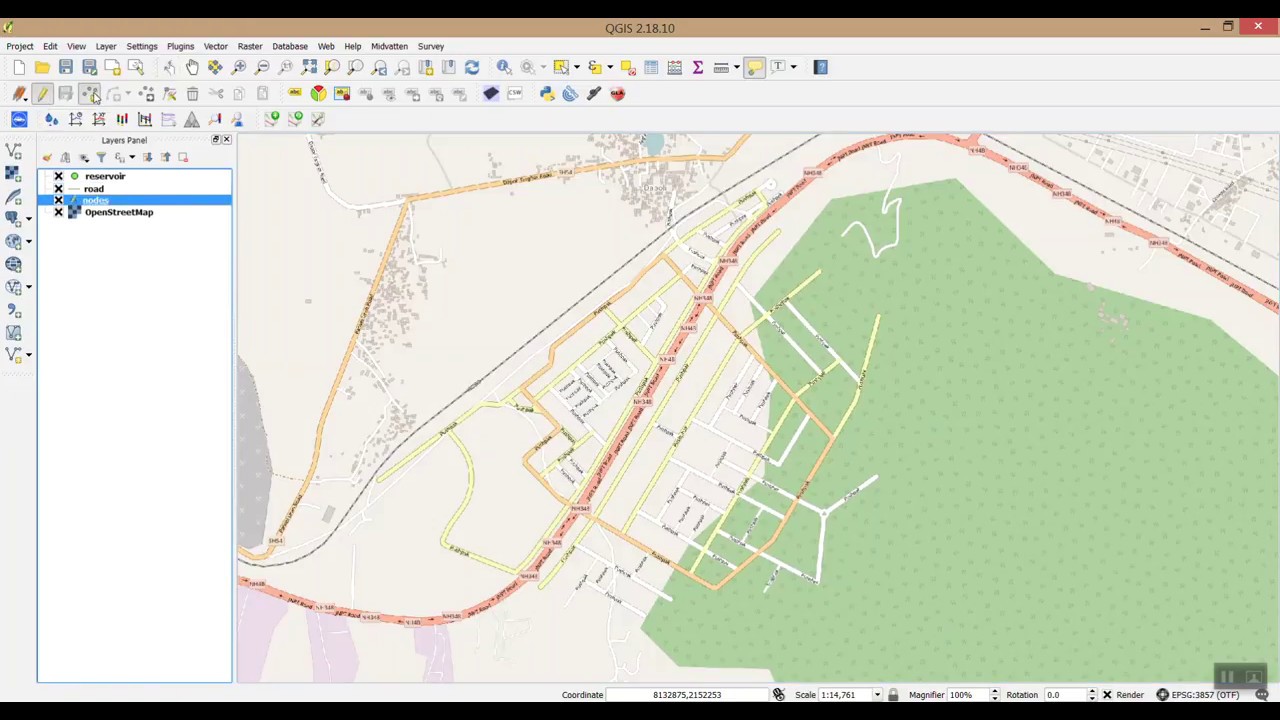The height and width of the screenshot is (720, 1280).
Task: Click the CSW MetaSearch icon
Action: click(x=514, y=93)
